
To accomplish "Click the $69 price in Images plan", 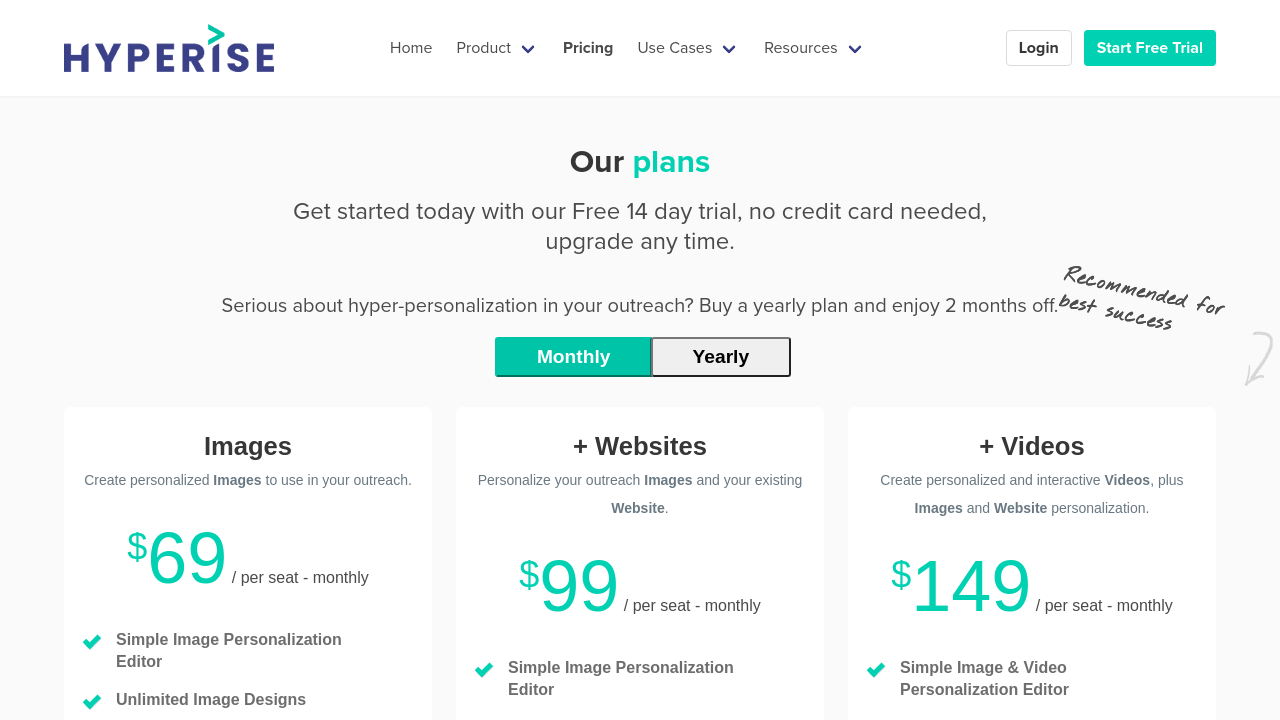I will [x=178, y=558].
